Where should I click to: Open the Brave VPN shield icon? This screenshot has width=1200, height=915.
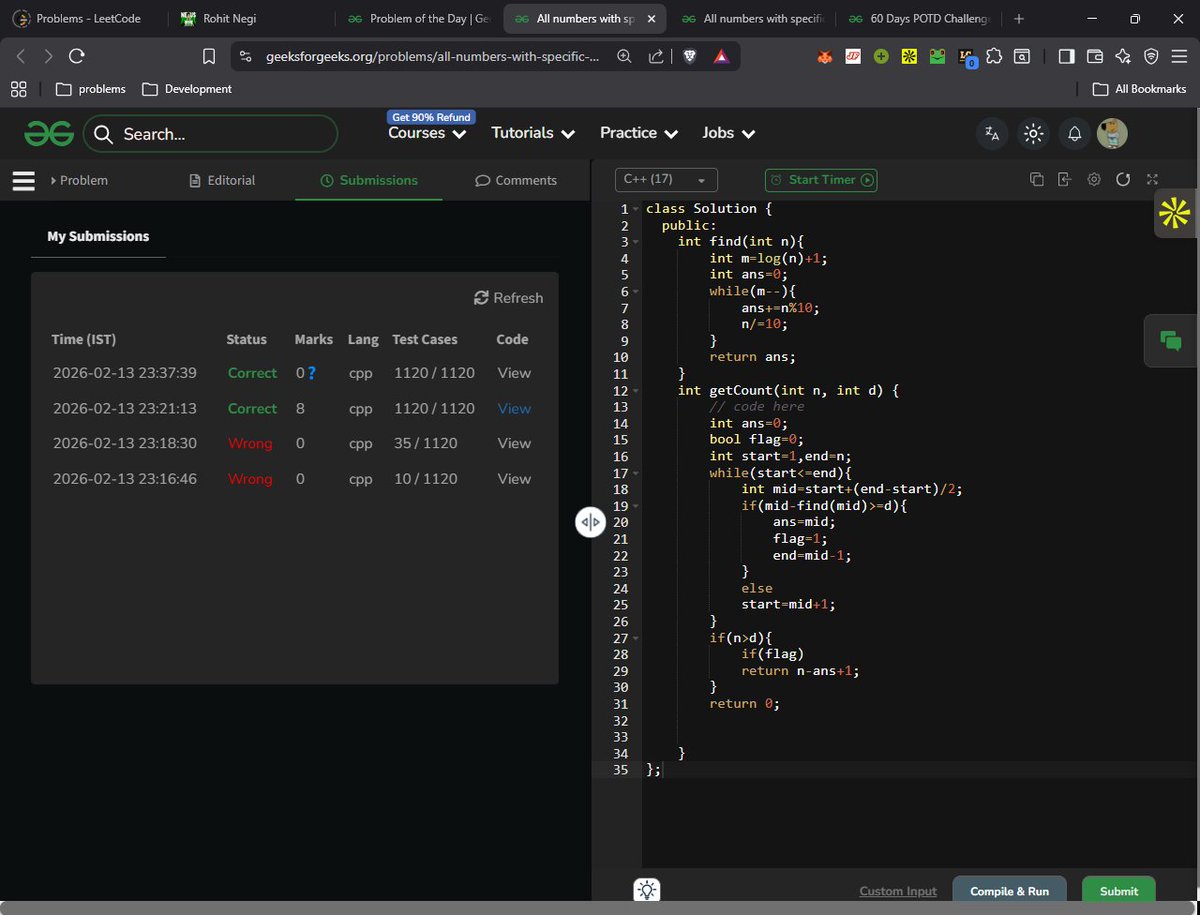tap(1151, 57)
